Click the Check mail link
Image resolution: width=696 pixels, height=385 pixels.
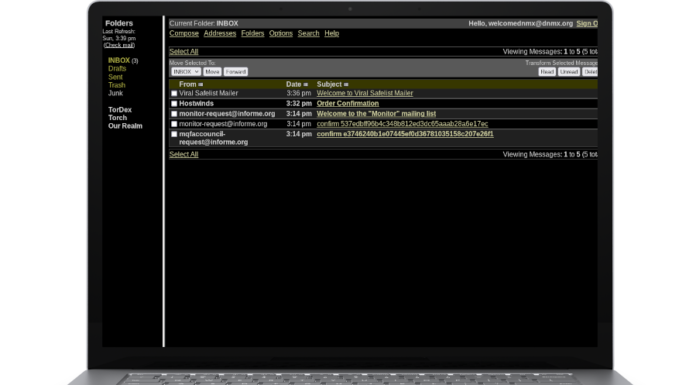point(119,45)
